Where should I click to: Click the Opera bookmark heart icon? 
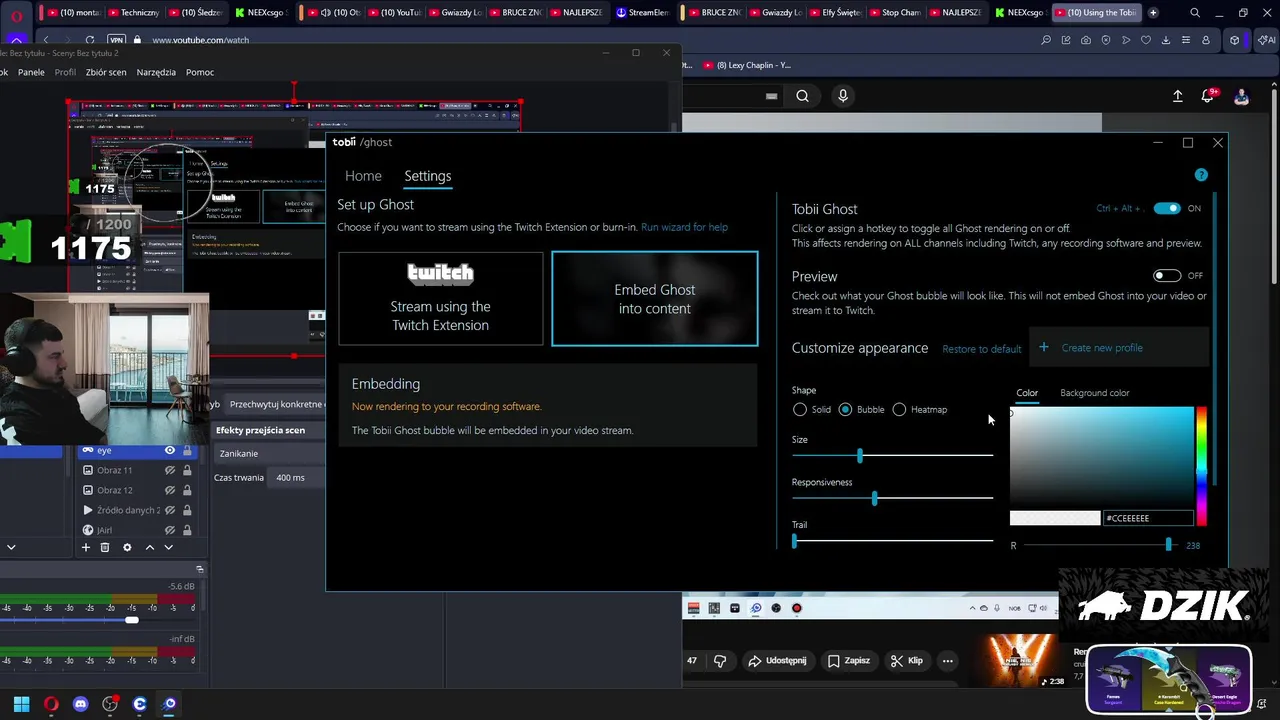1146,40
